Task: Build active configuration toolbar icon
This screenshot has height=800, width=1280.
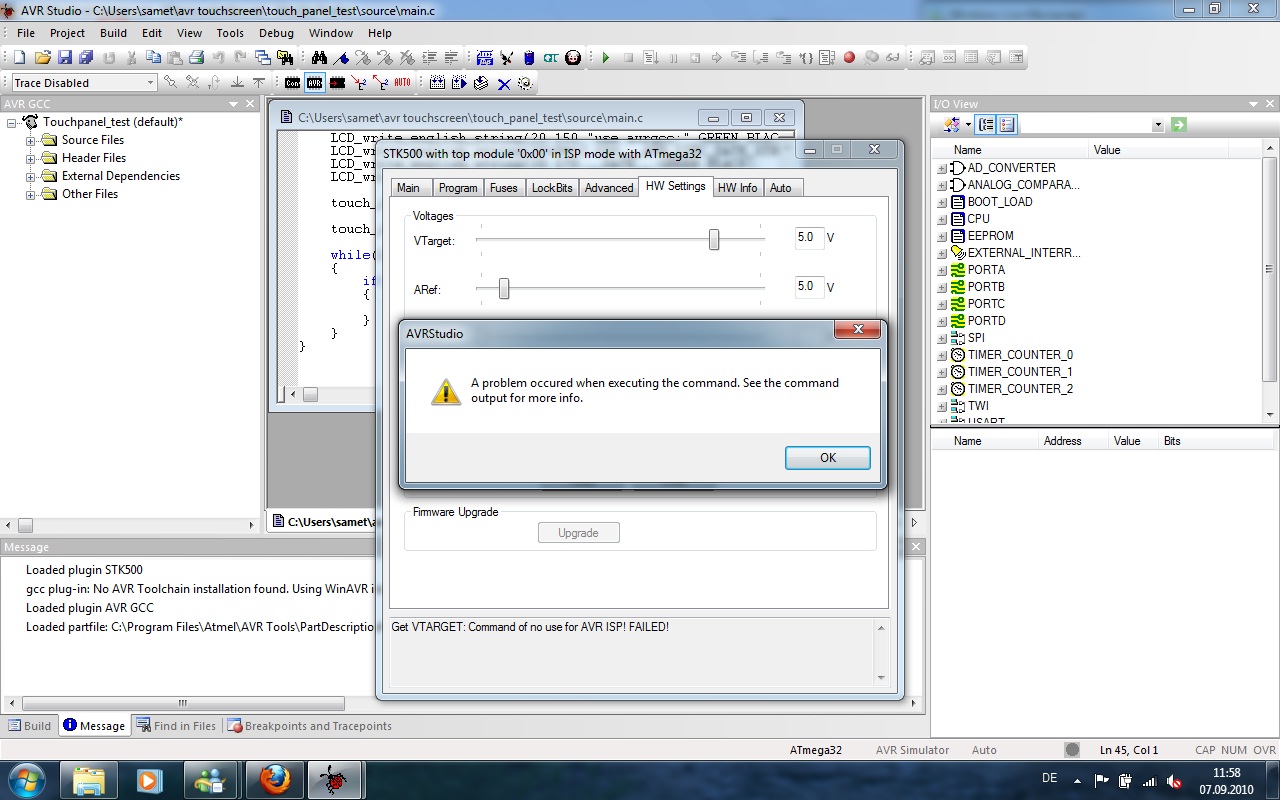Action: pos(437,82)
